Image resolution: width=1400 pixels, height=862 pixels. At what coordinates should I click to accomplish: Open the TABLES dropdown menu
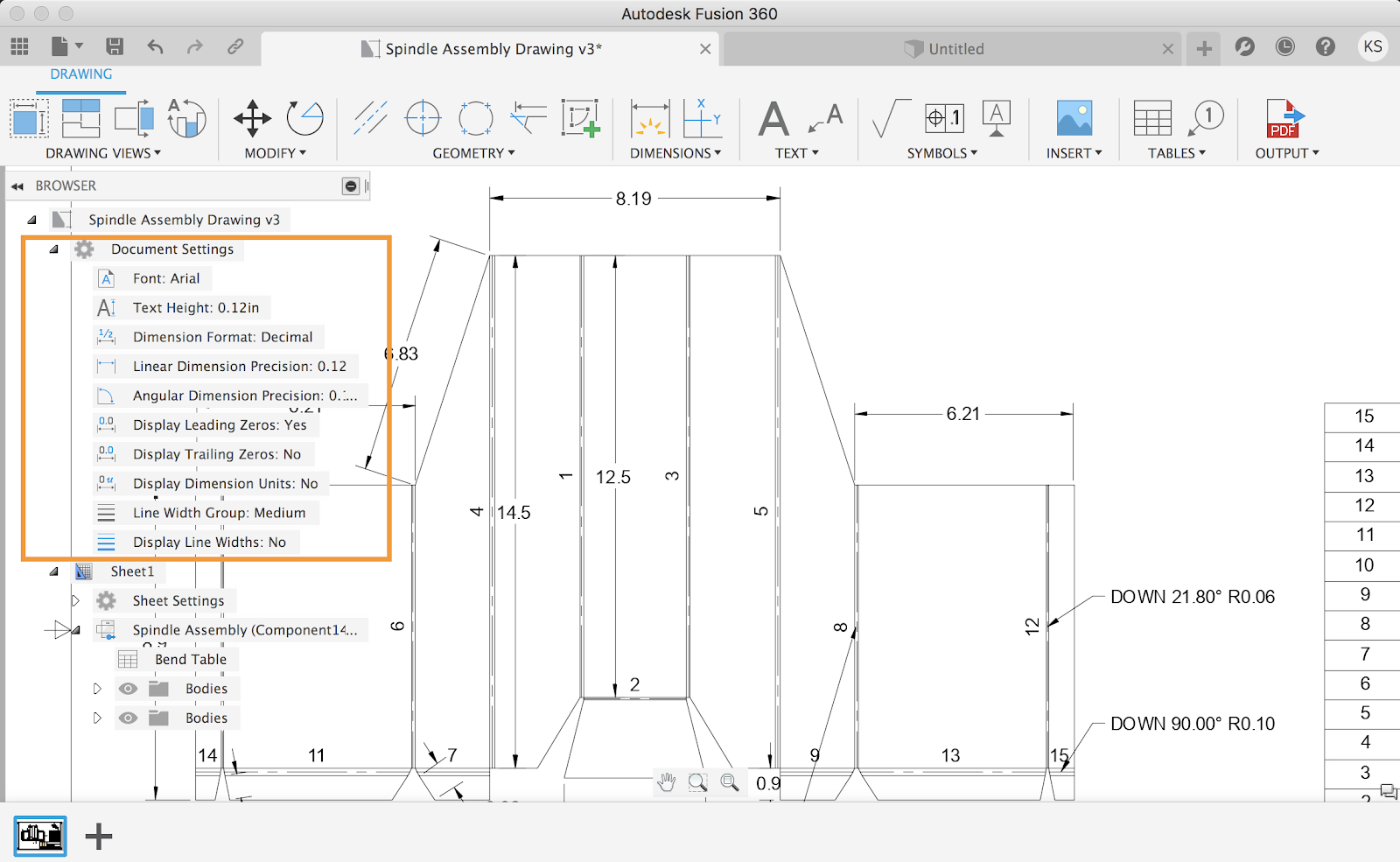click(1176, 152)
